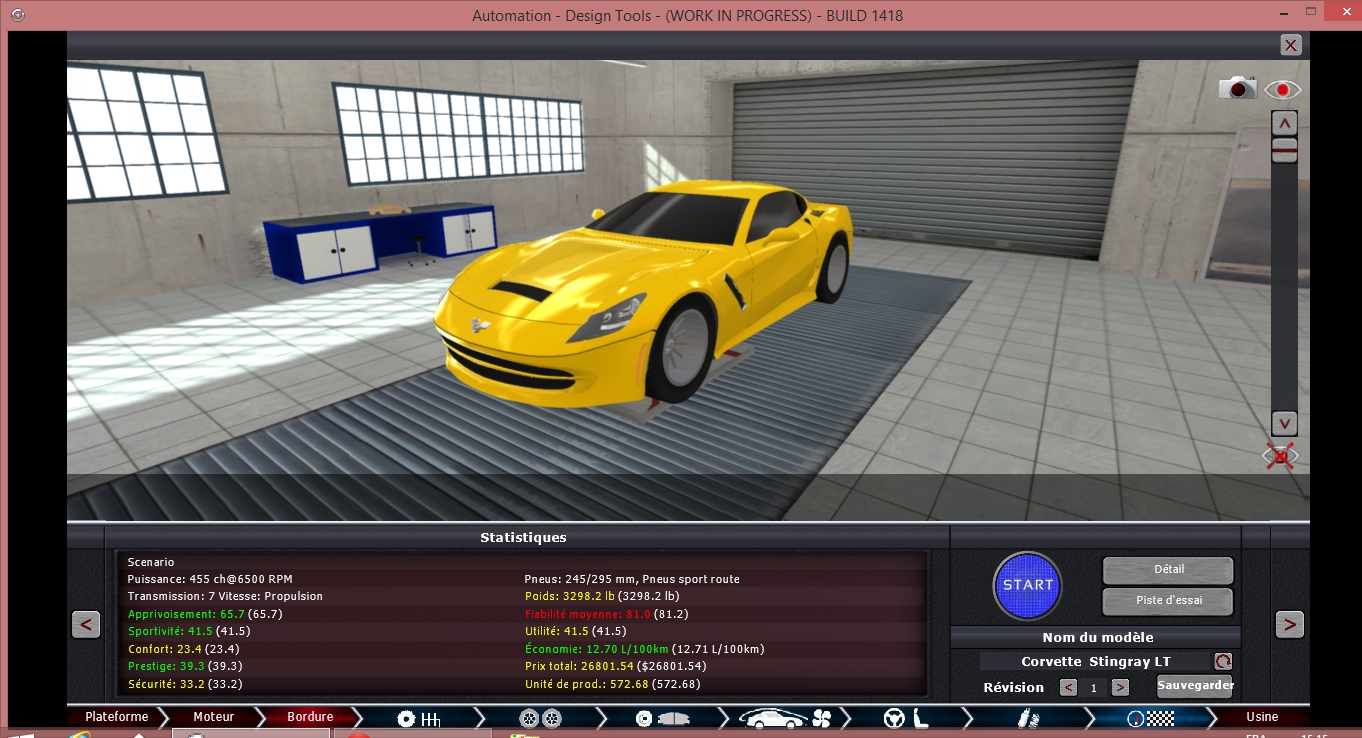
Task: Open the gauge and checkered flag testing tab
Action: click(x=1150, y=718)
